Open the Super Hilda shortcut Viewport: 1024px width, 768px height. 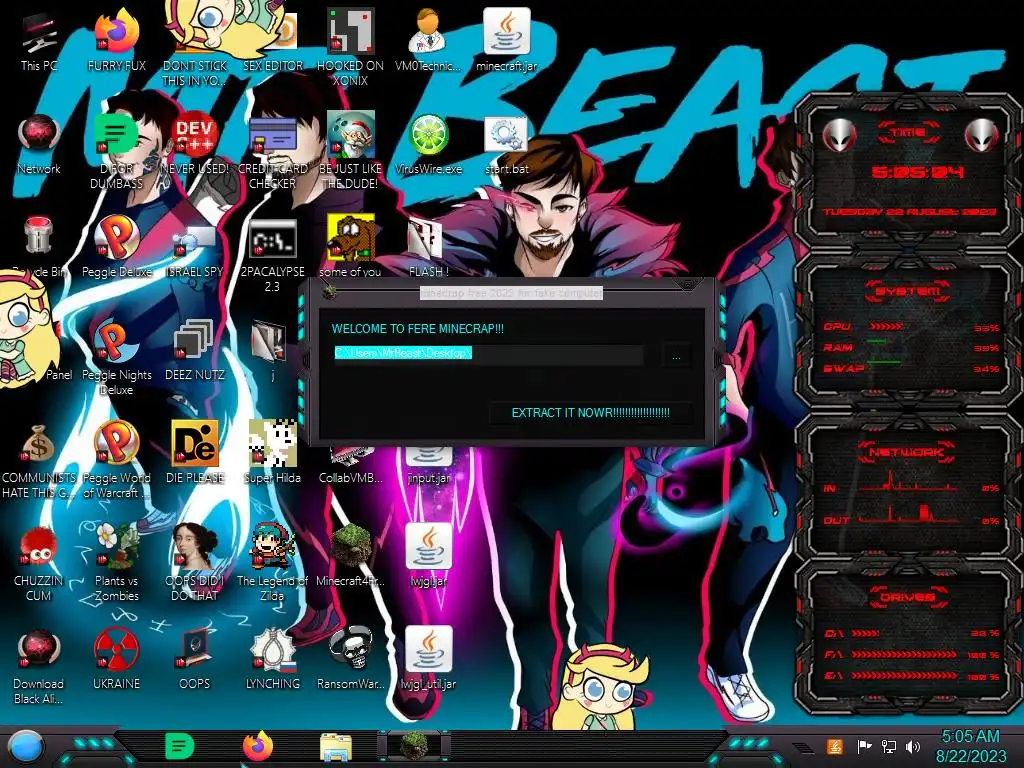pyautogui.click(x=272, y=451)
